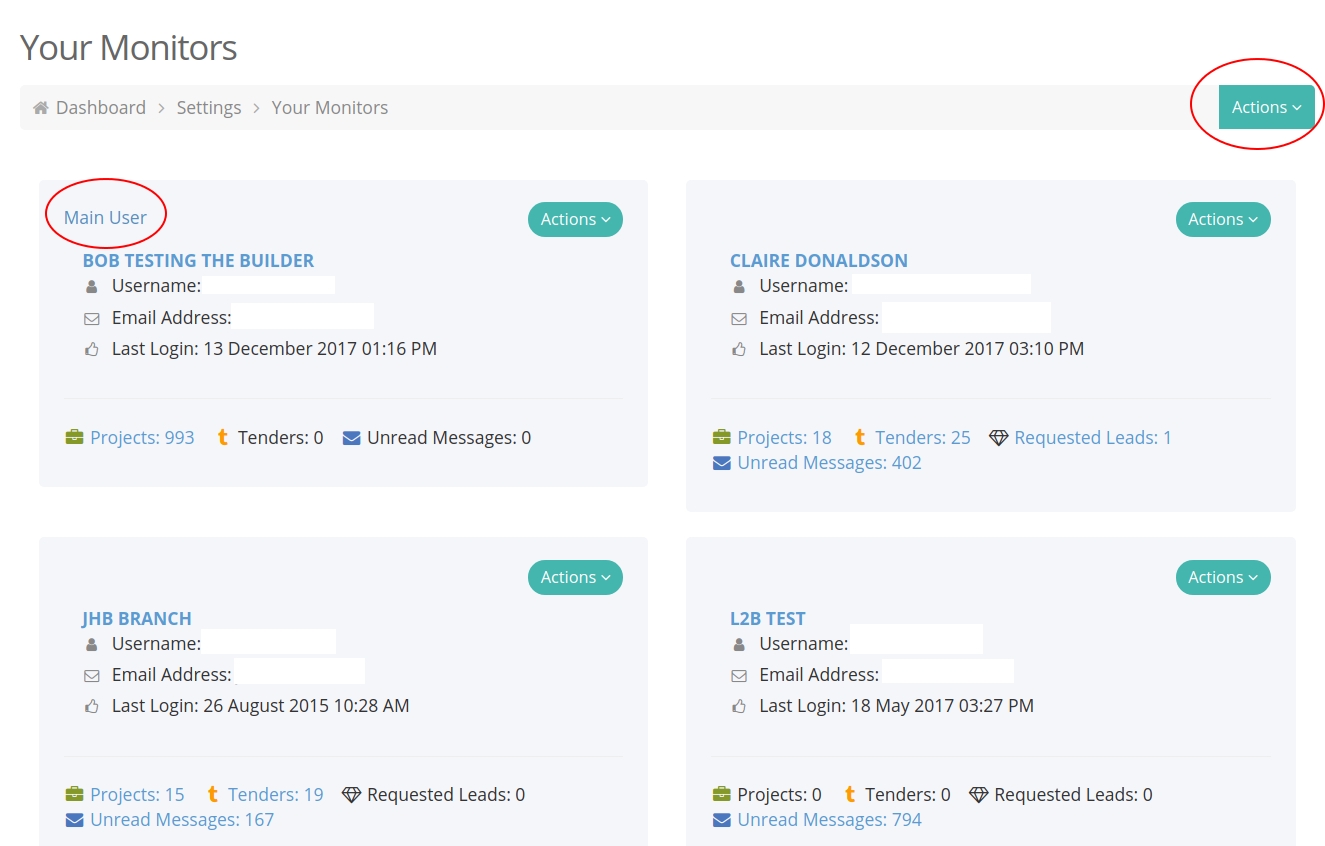The height and width of the screenshot is (846, 1325).
Task: Click the orange t icon in Bob's card
Action: tap(223, 438)
